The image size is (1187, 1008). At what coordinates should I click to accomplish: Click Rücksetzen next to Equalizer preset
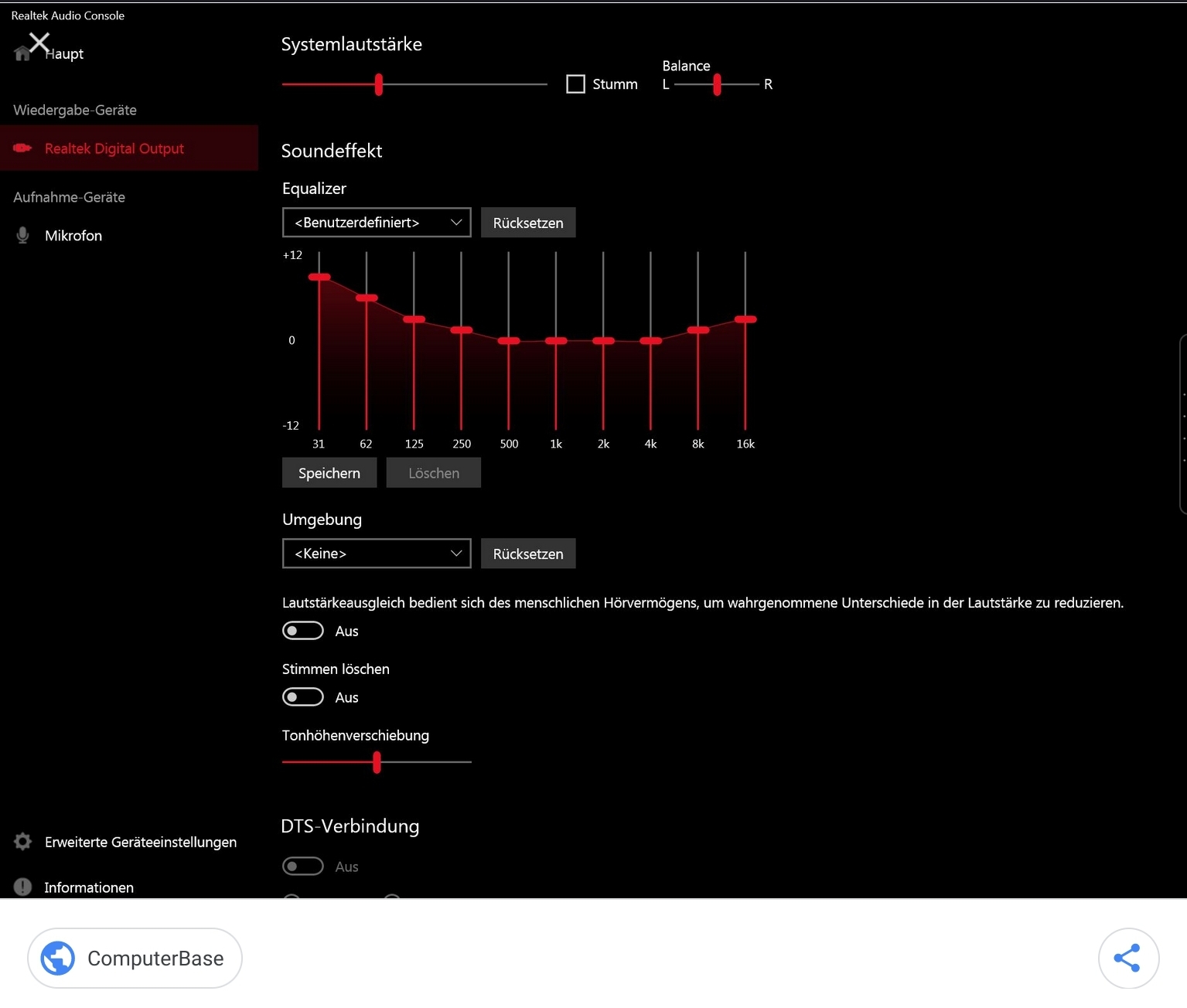528,223
